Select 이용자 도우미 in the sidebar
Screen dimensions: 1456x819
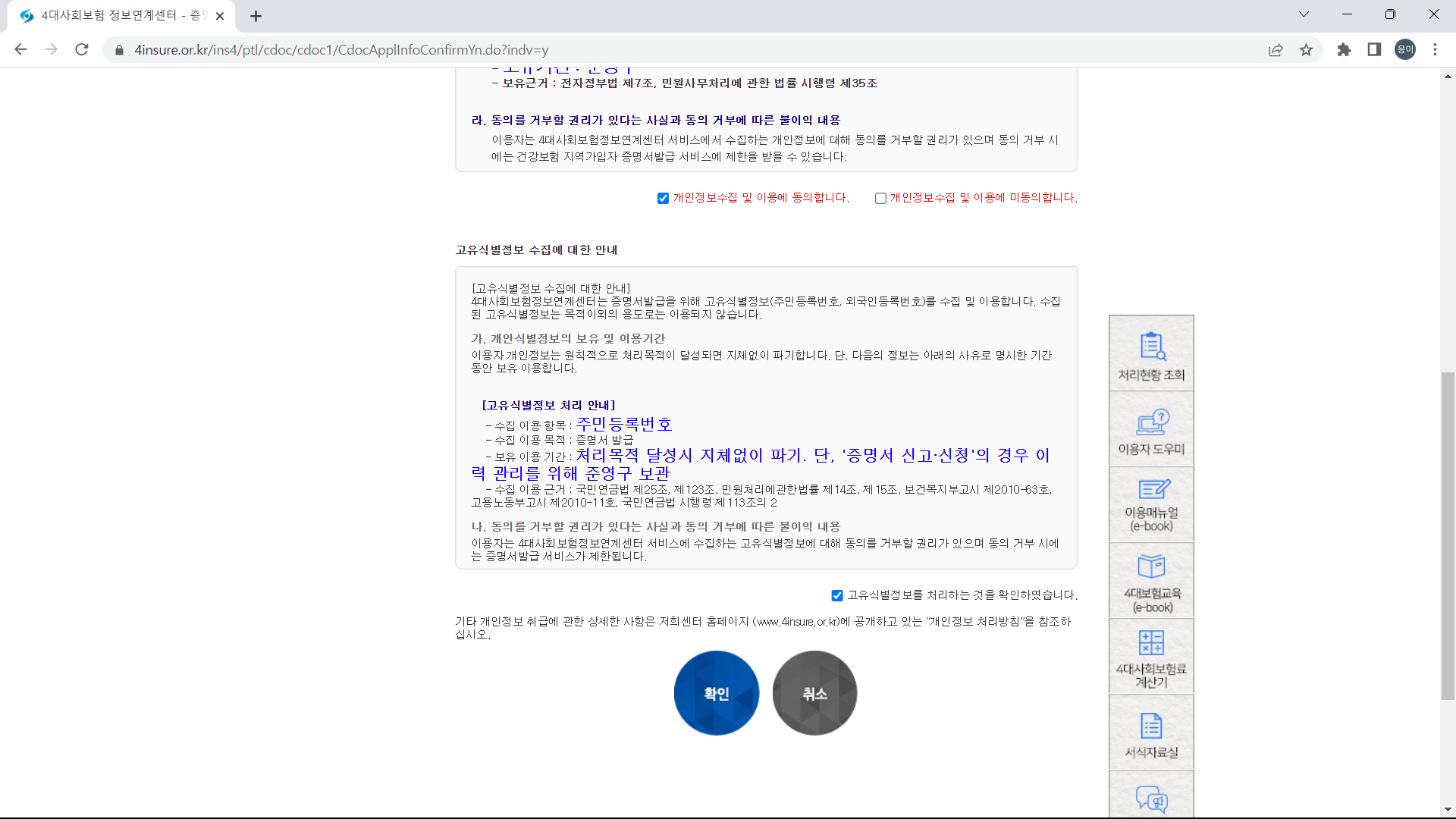(x=1151, y=428)
